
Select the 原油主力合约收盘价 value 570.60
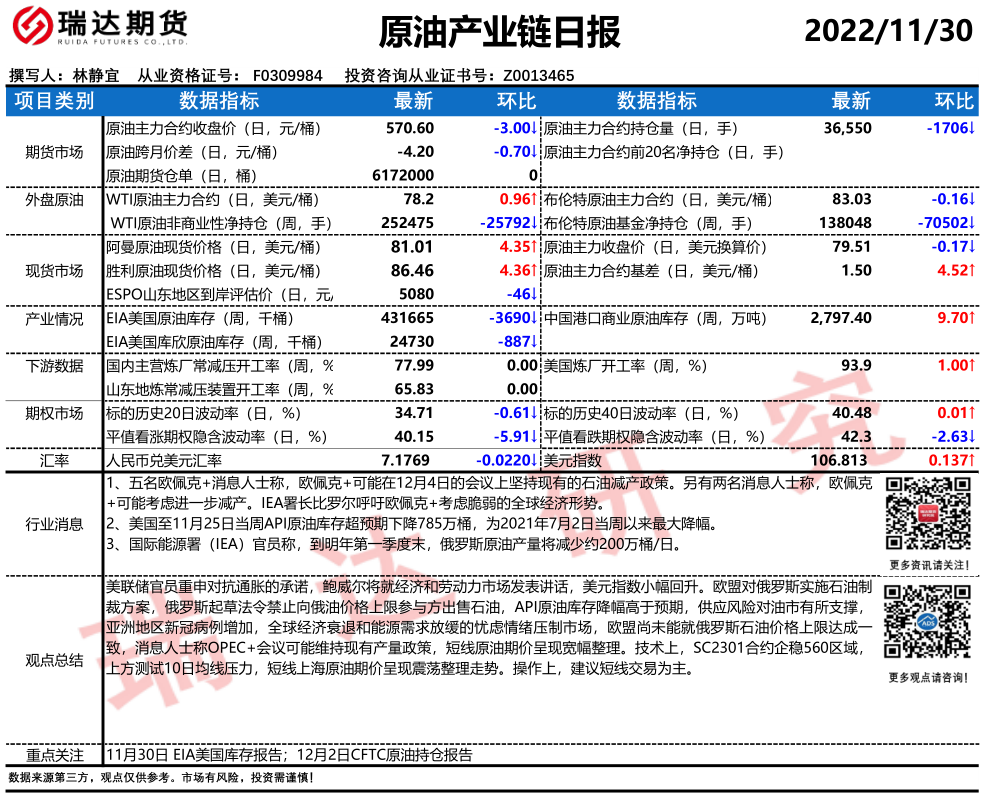click(410, 128)
